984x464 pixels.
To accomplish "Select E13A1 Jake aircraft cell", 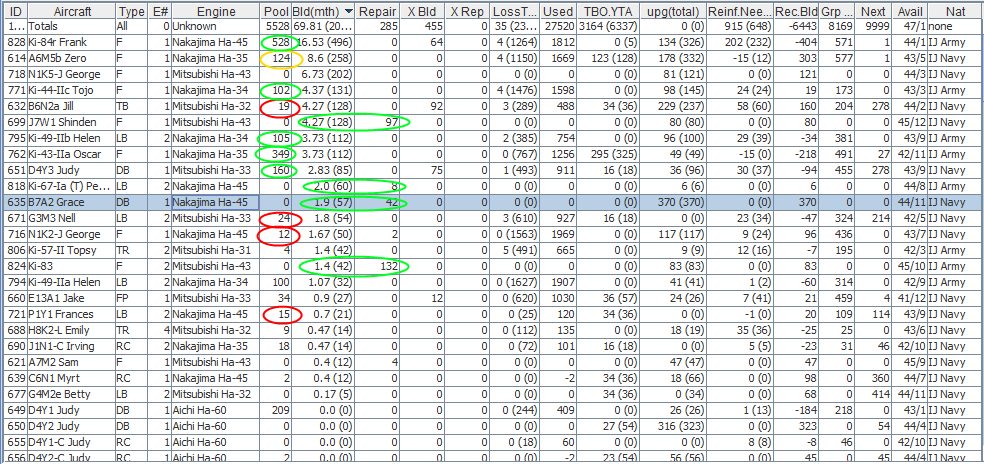I will [x=72, y=298].
